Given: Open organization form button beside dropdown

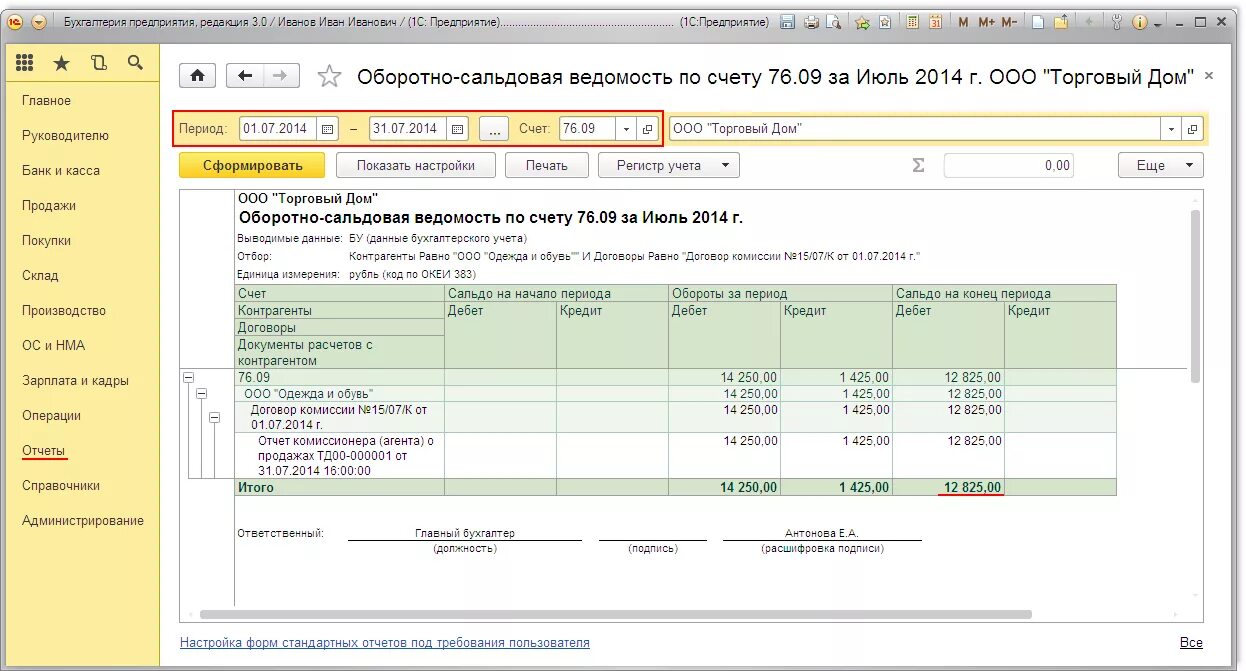Looking at the screenshot, I should [1192, 129].
